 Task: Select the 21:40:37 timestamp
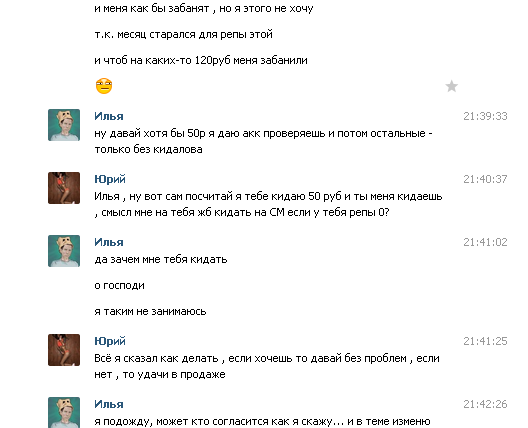pos(485,179)
